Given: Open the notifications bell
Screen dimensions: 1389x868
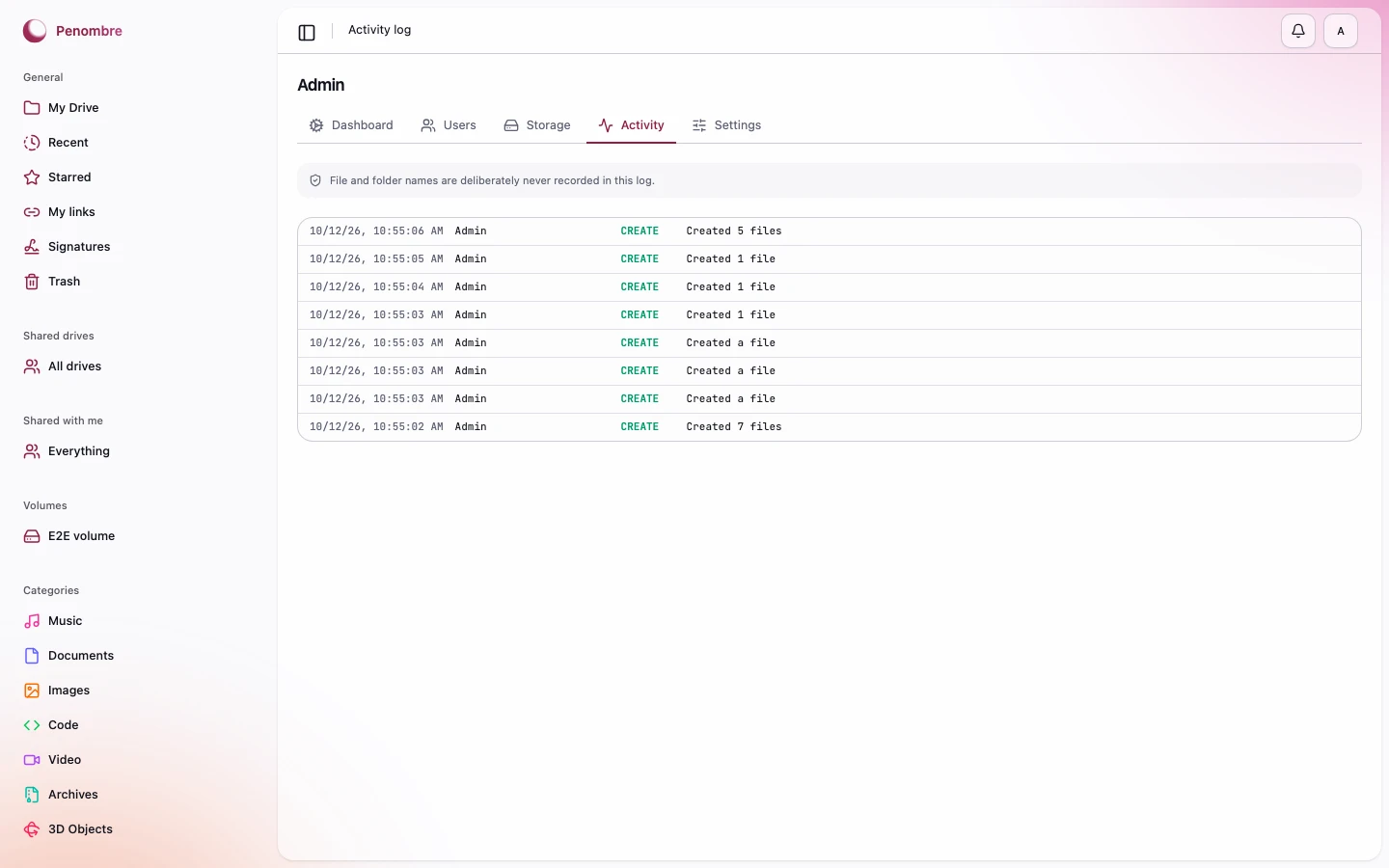Looking at the screenshot, I should 1298,31.
